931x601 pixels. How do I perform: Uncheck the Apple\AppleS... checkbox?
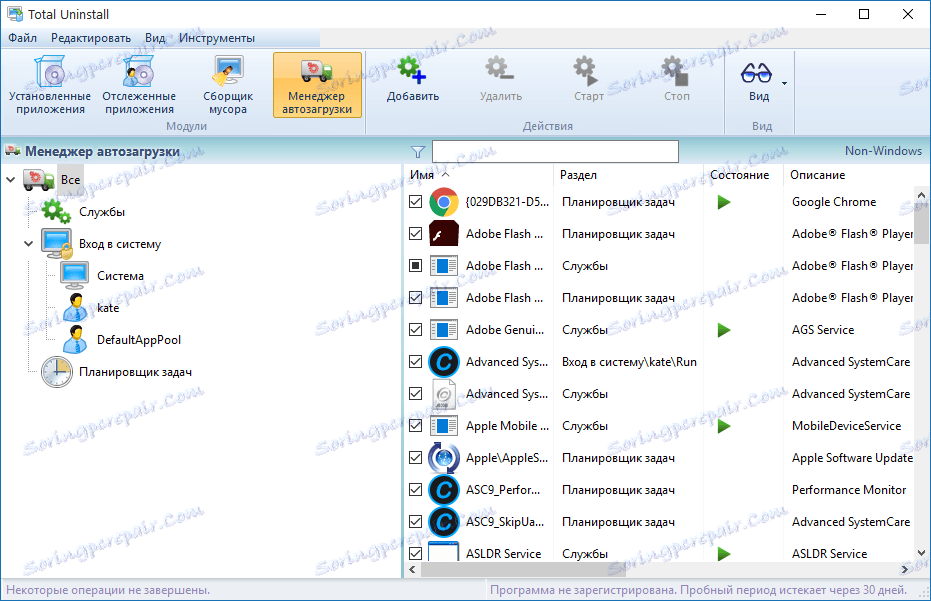point(416,458)
